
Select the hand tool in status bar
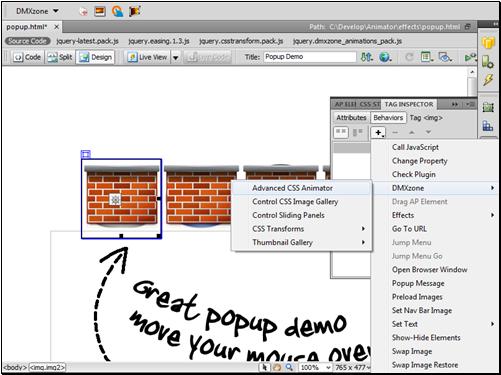tap(277, 367)
